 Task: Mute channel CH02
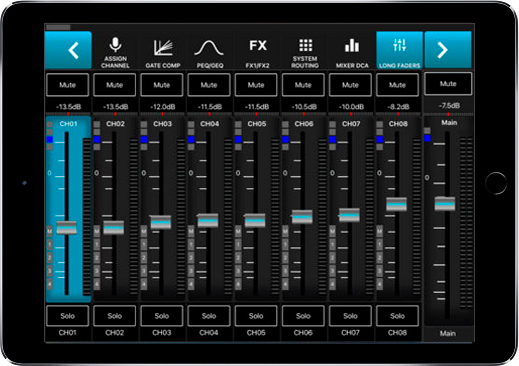point(115,85)
